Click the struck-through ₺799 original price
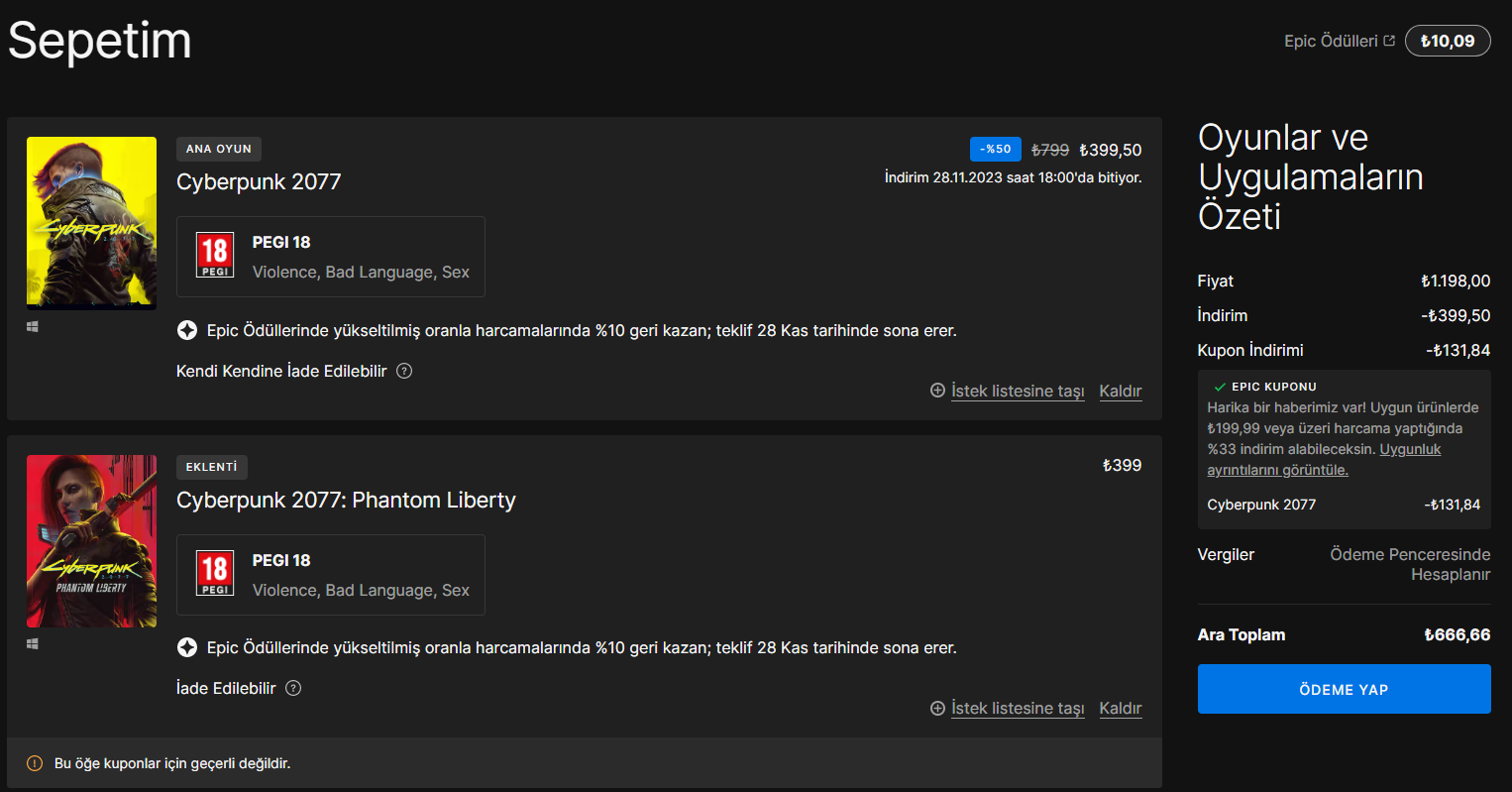Screen dimensions: 1512x792 [1050, 150]
